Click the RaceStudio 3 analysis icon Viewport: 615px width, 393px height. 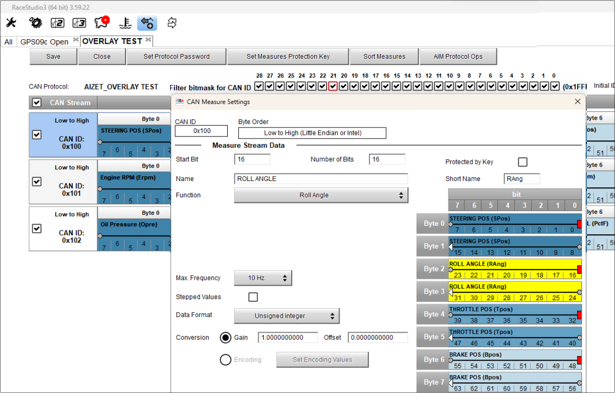pyautogui.click(x=79, y=23)
